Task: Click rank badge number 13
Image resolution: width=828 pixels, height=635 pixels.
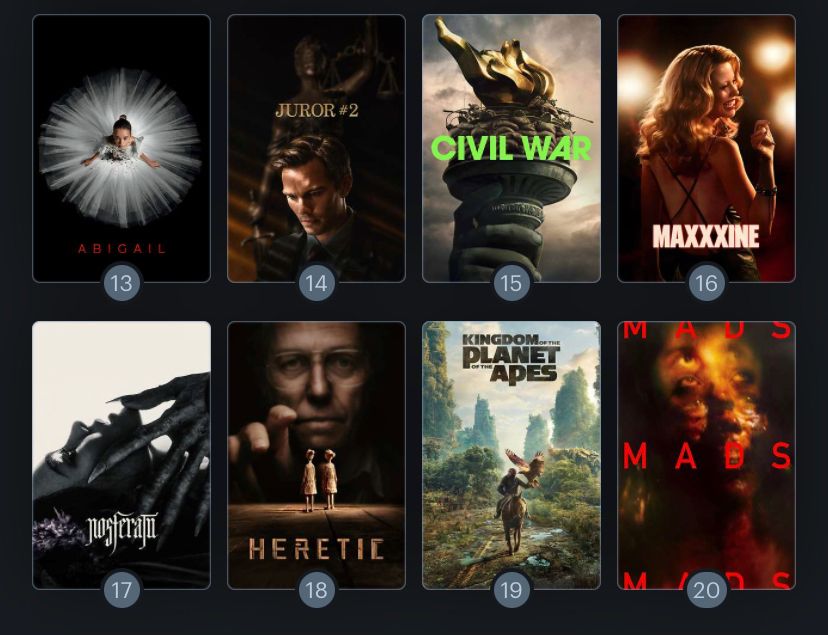Action: pyautogui.click(x=121, y=283)
